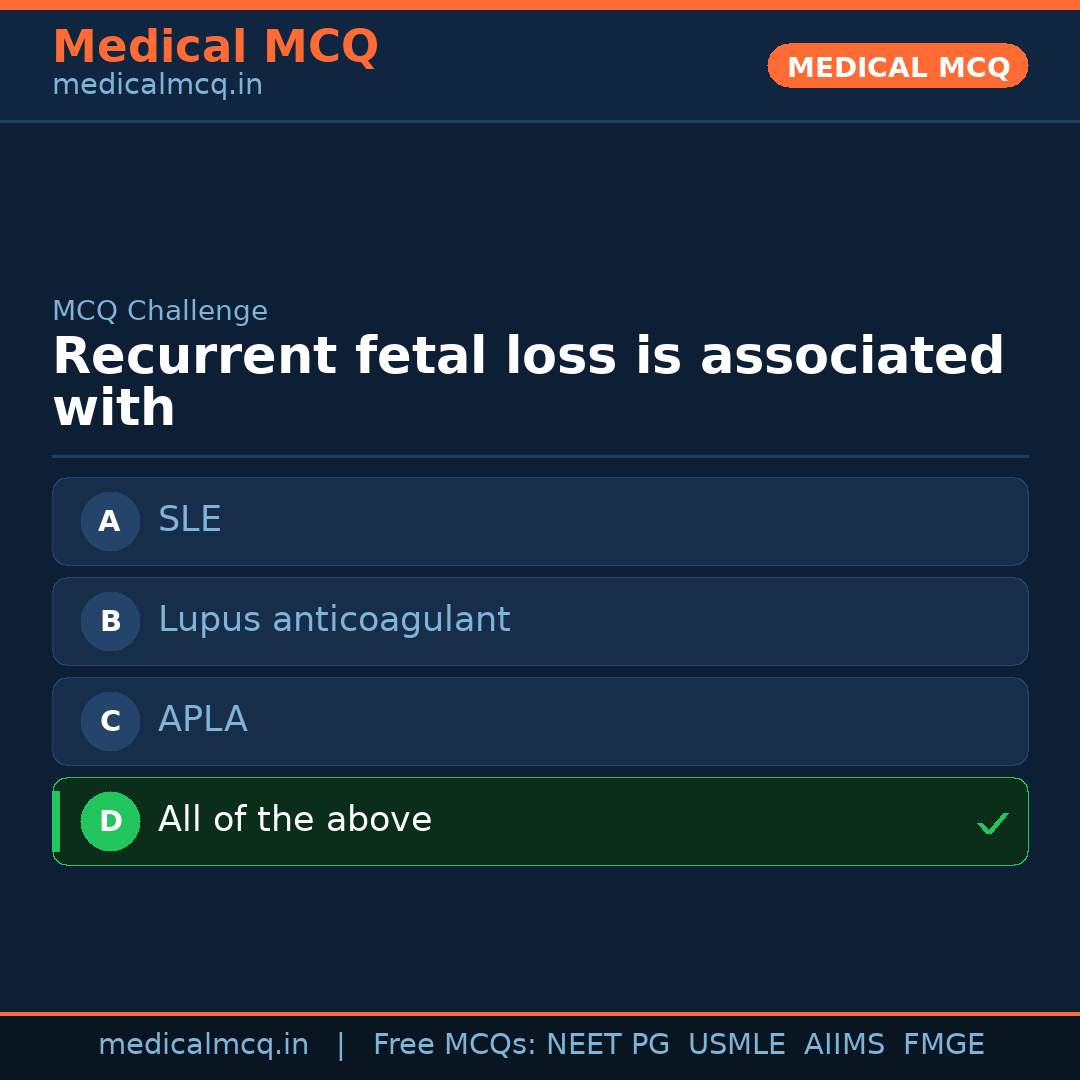Click the Medical MCQ logo text

coord(215,46)
